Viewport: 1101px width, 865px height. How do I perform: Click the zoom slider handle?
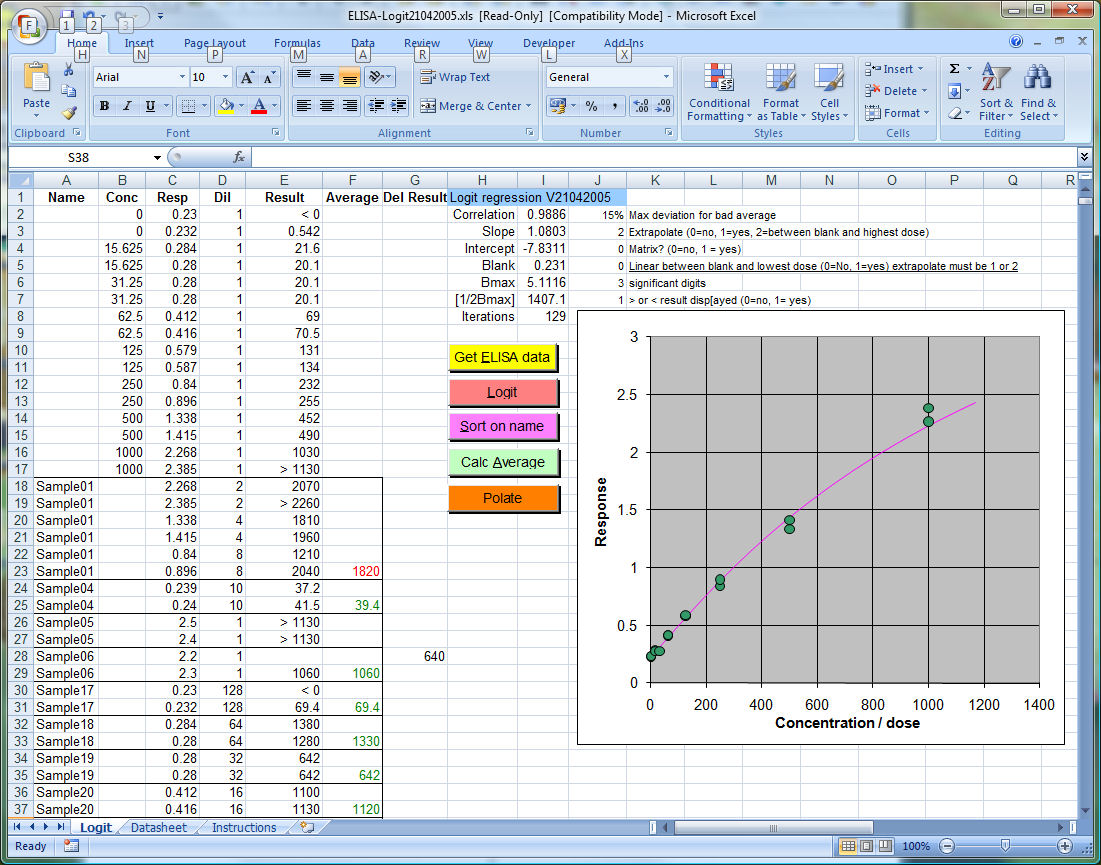[x=1005, y=846]
